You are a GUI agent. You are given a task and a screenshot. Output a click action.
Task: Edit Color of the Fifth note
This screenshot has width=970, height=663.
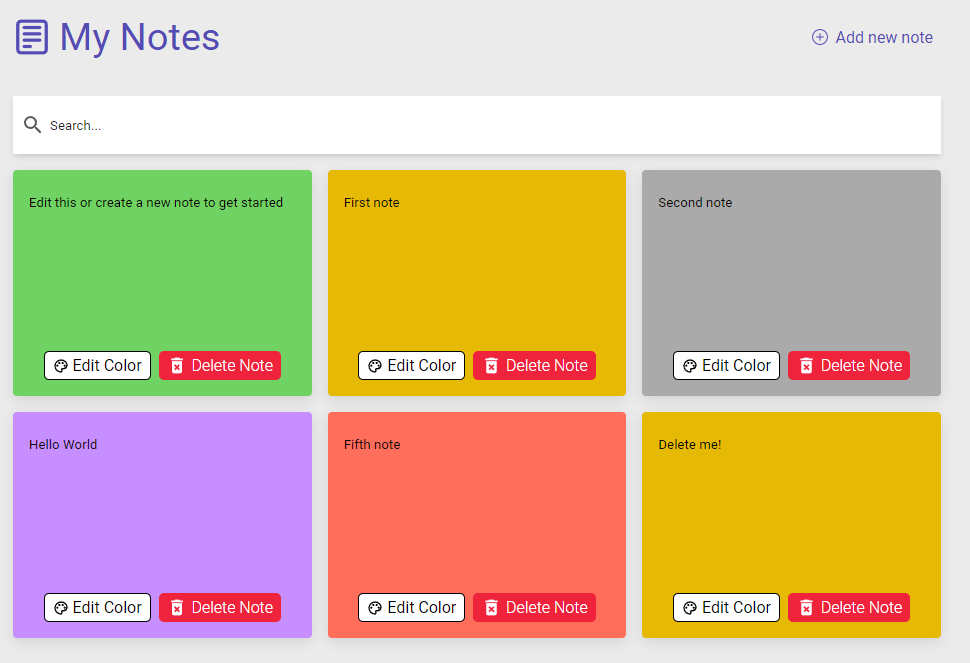pyautogui.click(x=411, y=608)
